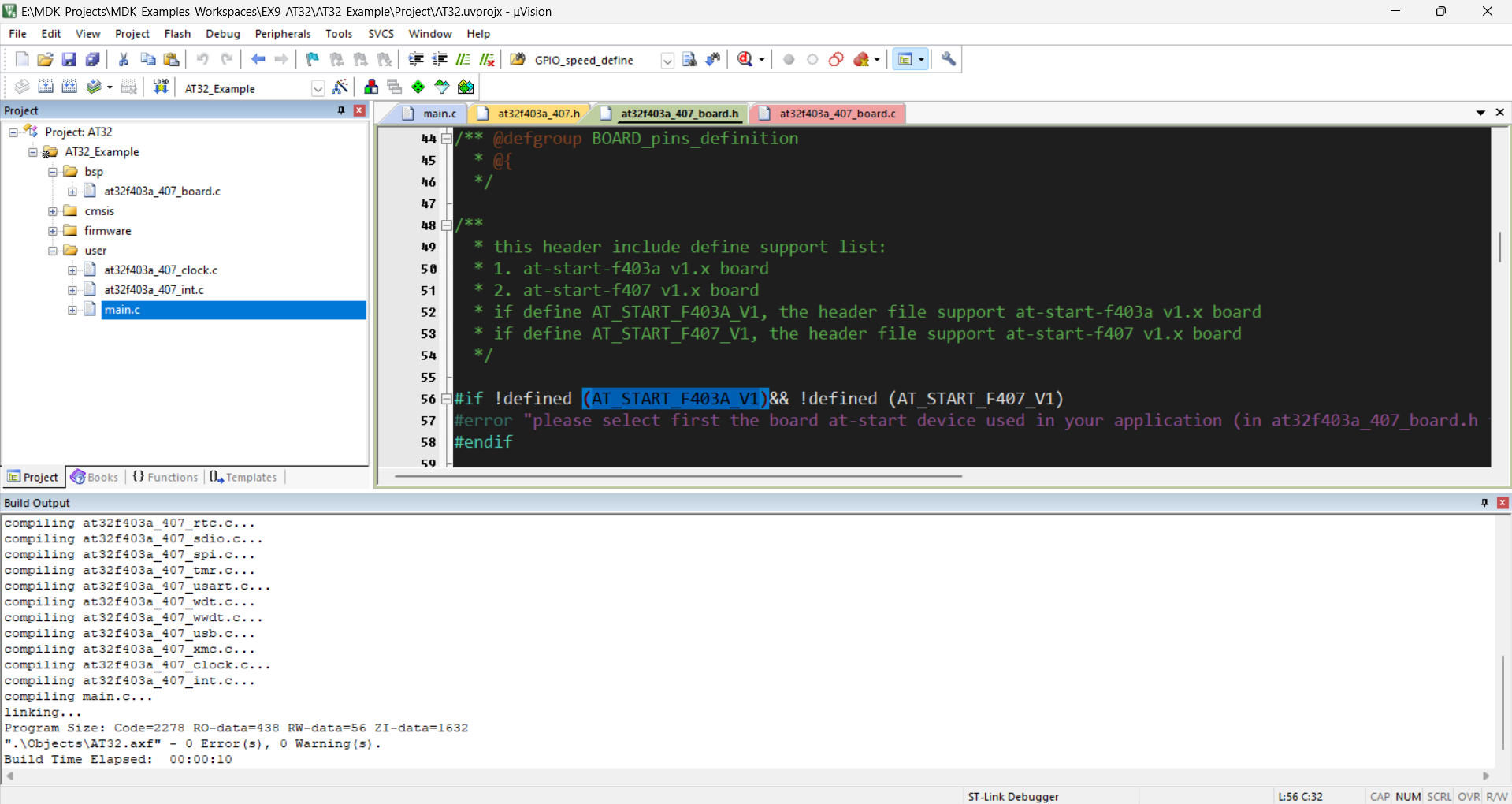Expand the cmsis folder
1512x804 pixels.
(53, 210)
